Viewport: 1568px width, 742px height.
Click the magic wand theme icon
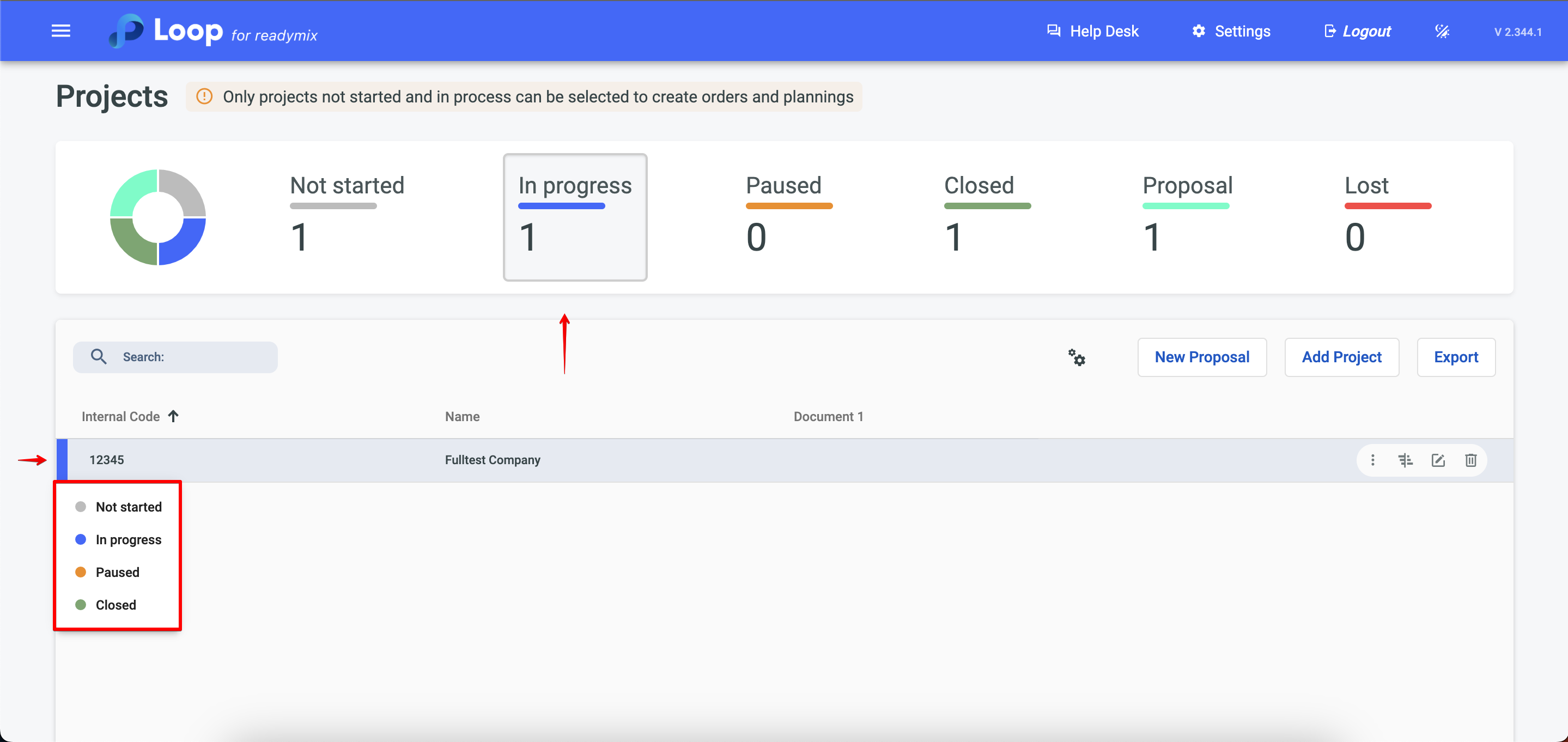click(1442, 31)
